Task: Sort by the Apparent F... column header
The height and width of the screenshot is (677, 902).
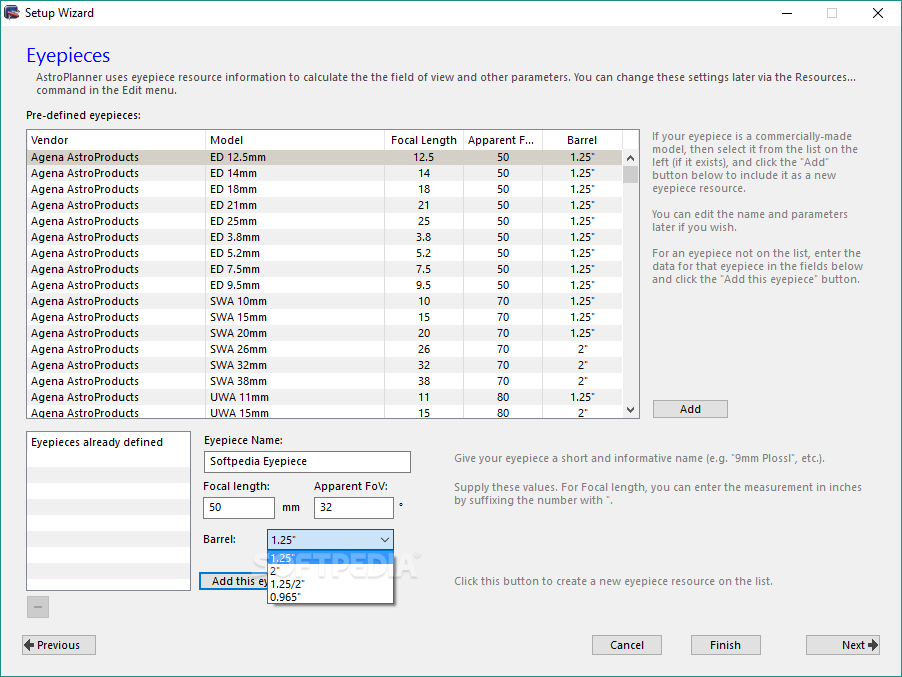Action: 503,140
